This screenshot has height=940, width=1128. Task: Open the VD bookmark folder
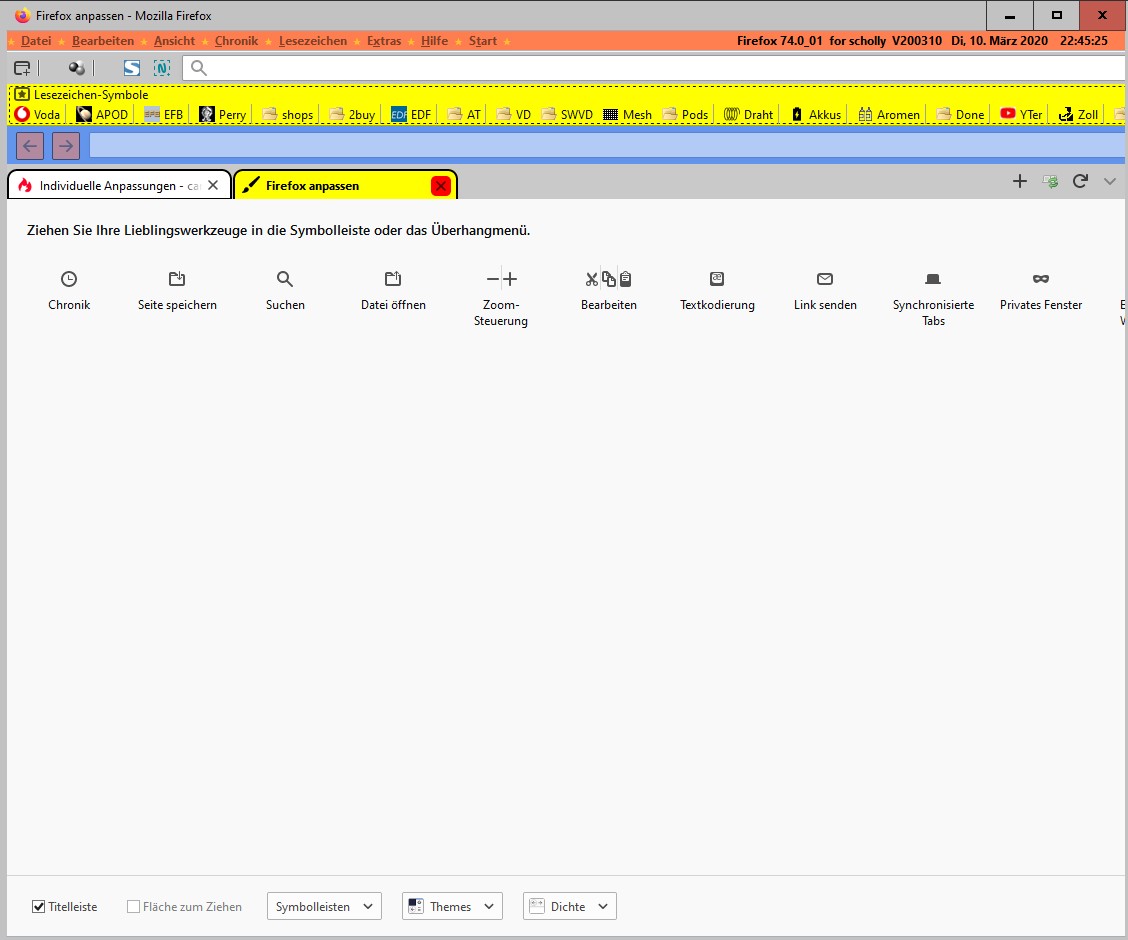pyautogui.click(x=514, y=114)
